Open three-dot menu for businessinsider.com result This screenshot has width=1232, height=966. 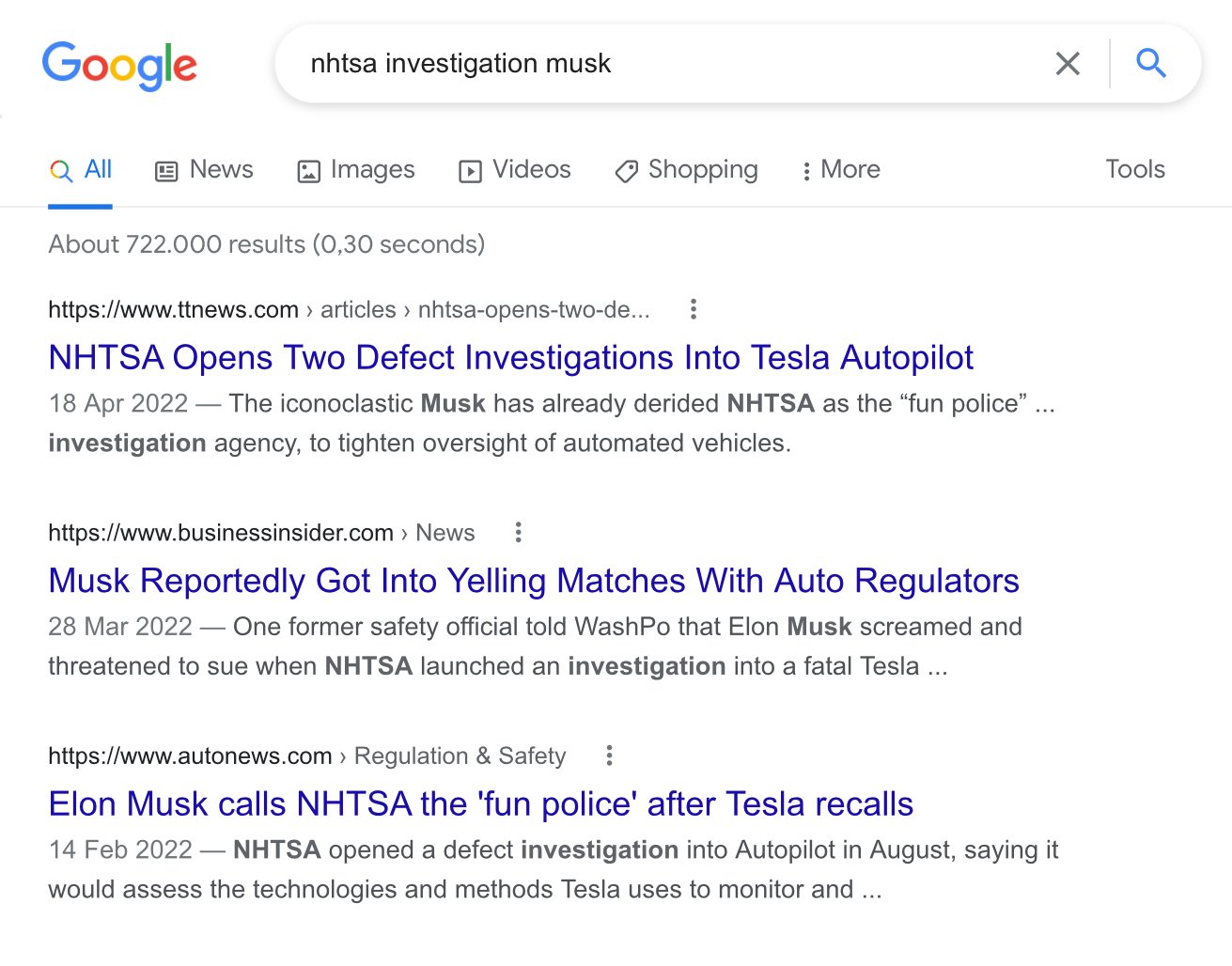pyautogui.click(x=518, y=533)
